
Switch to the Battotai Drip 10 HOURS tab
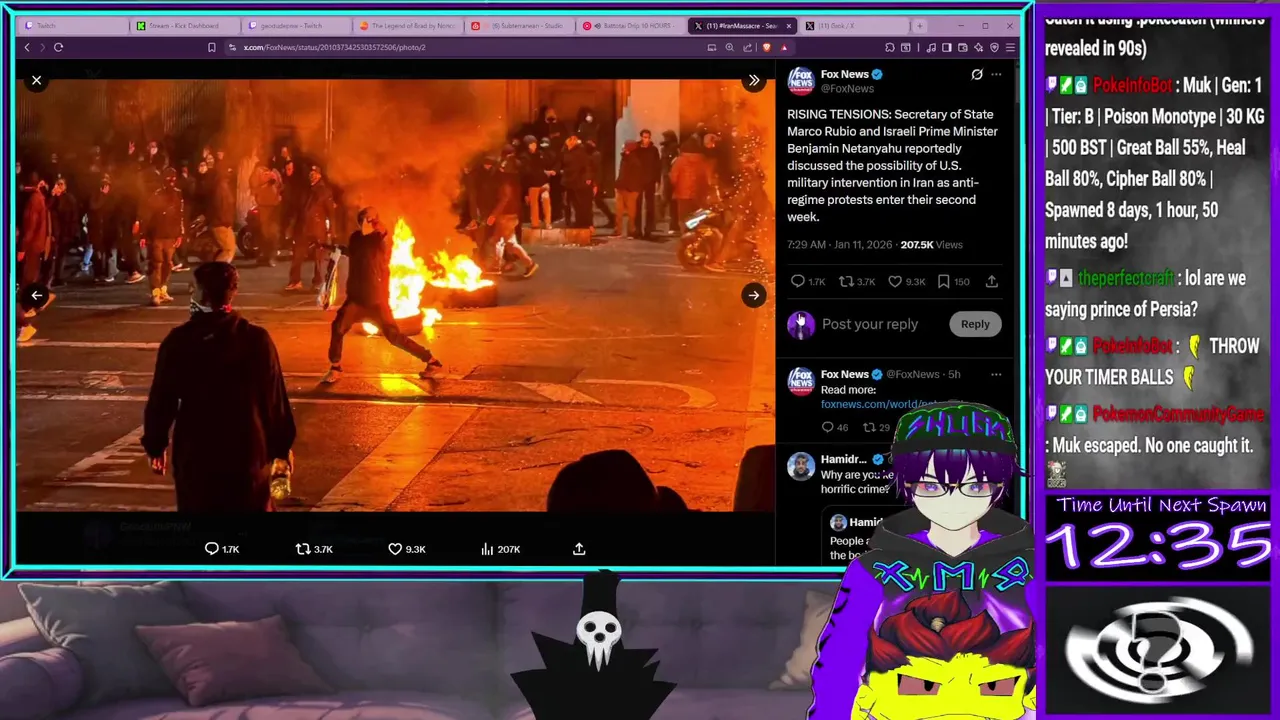coord(629,25)
